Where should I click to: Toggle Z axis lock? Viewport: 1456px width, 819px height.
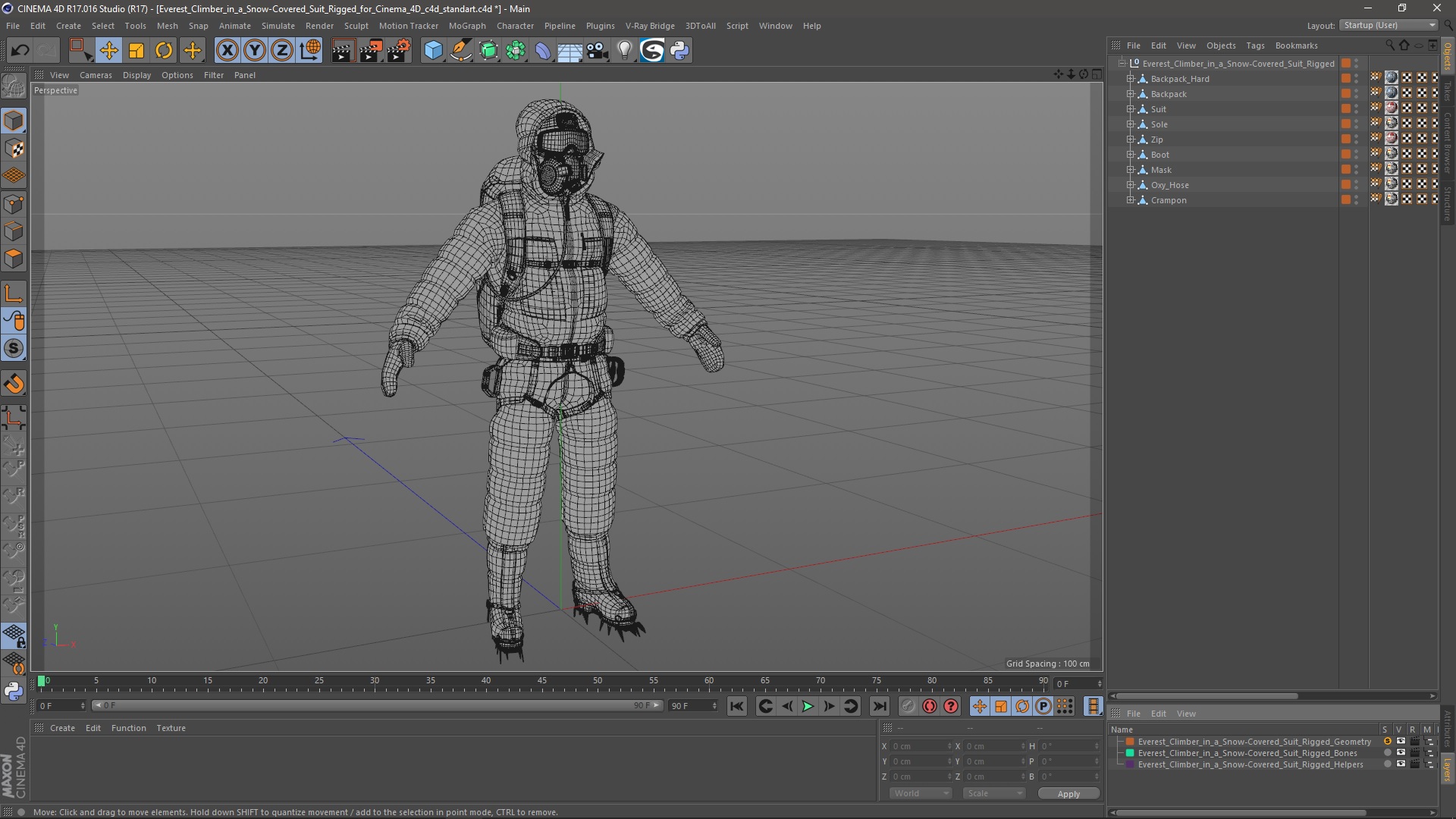[282, 51]
